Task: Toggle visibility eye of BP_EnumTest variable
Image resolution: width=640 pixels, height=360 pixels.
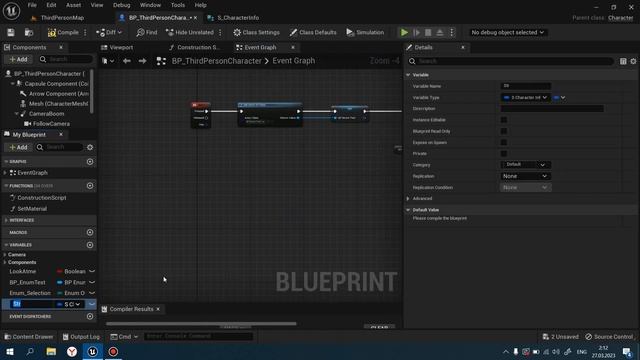Action: click(92, 282)
